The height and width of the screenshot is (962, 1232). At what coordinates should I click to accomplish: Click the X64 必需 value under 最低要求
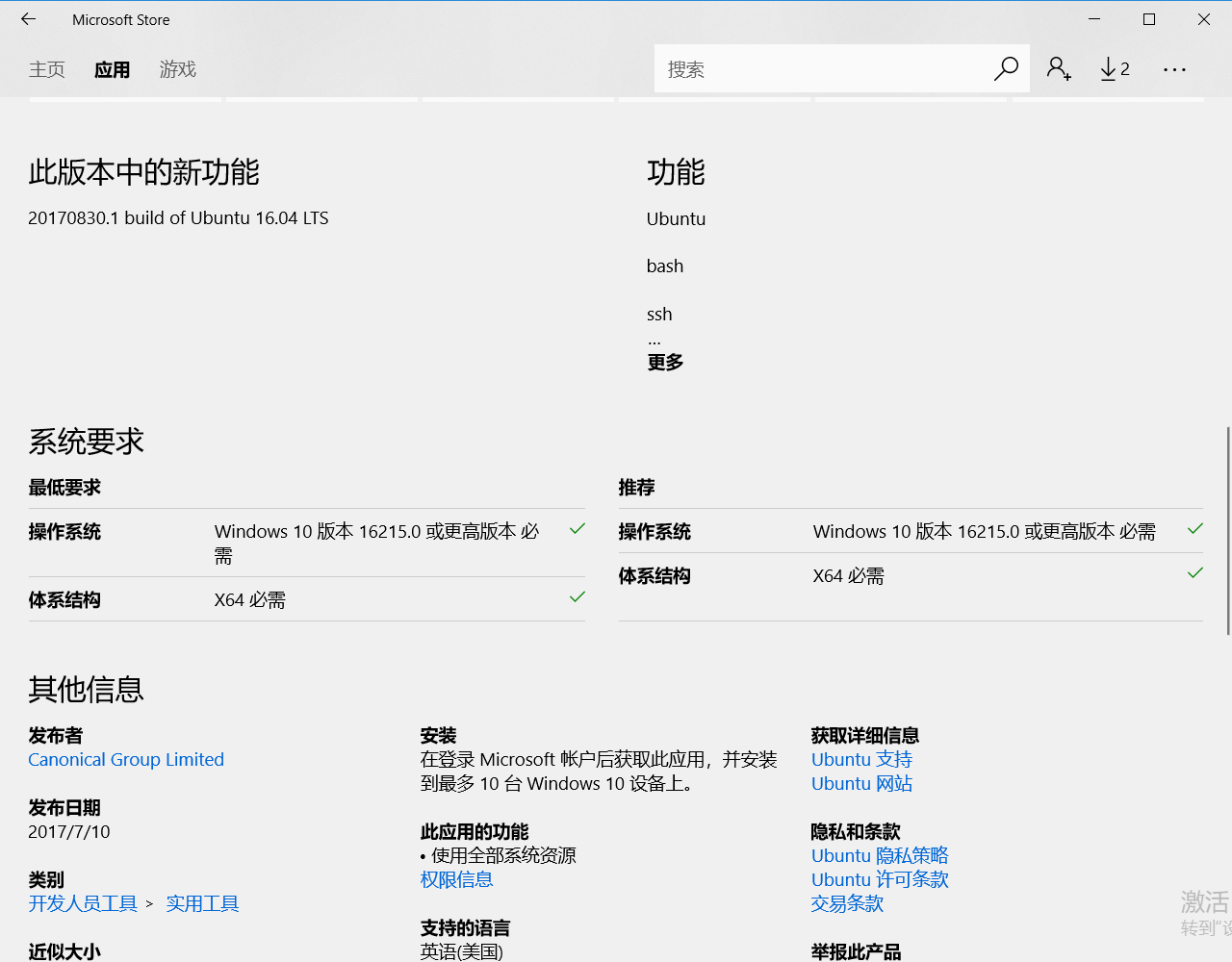tap(249, 600)
